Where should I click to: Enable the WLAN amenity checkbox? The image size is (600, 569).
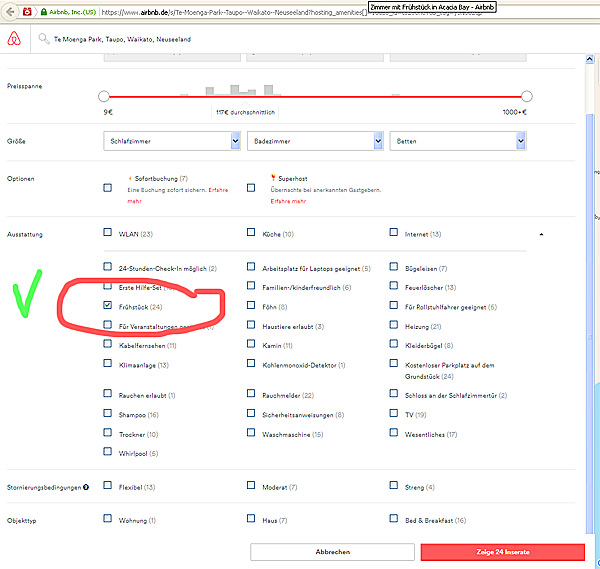tap(108, 233)
